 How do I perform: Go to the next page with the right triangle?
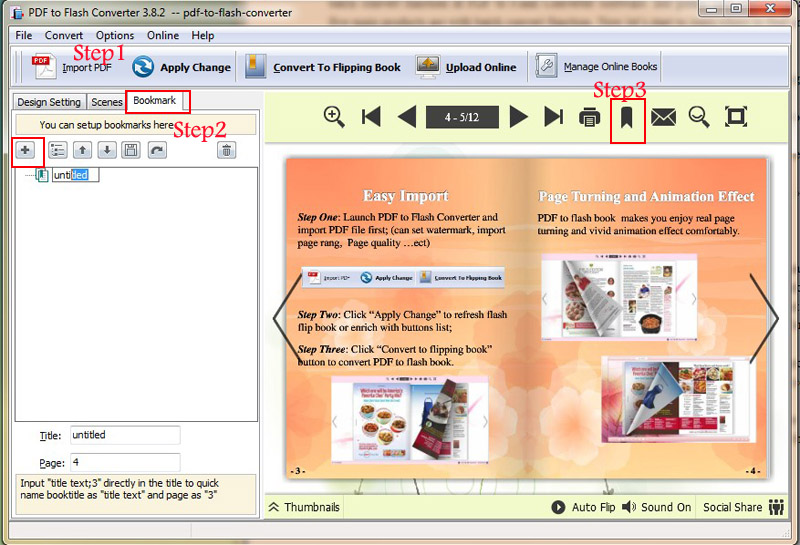click(518, 117)
